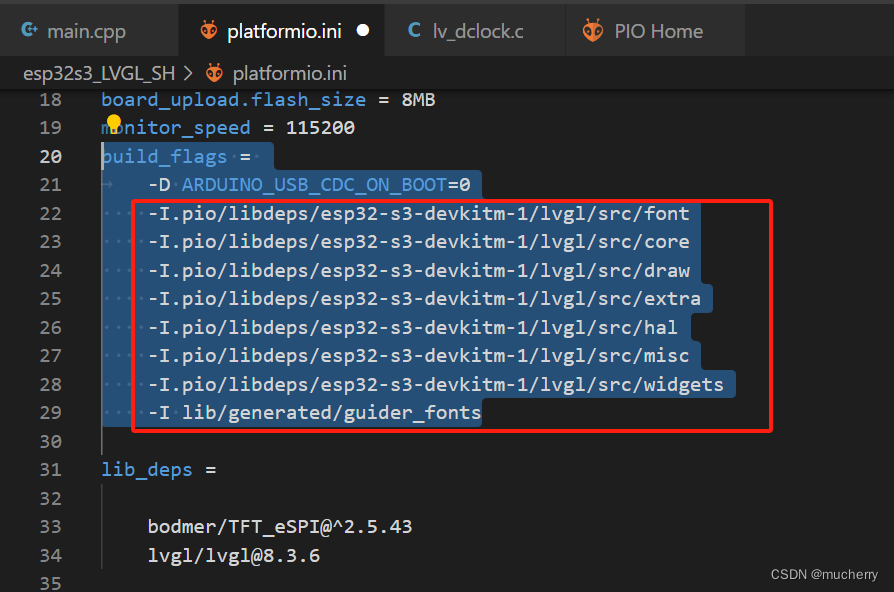Click the unsaved changes dot on platformio.ini tab

(x=361, y=29)
